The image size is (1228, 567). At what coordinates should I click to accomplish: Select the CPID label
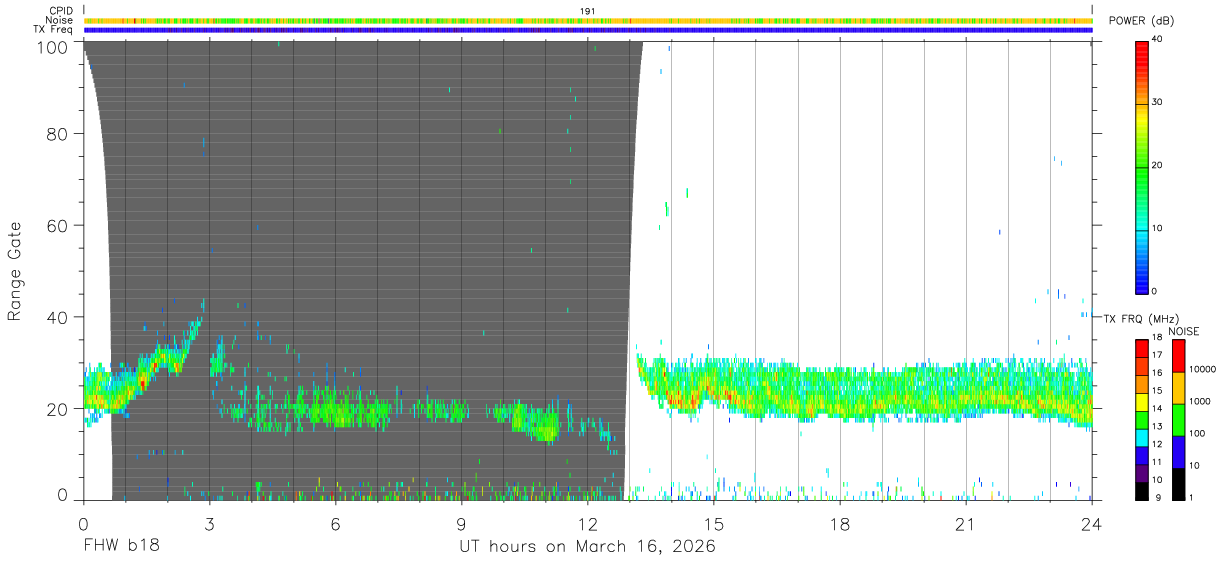[62, 11]
